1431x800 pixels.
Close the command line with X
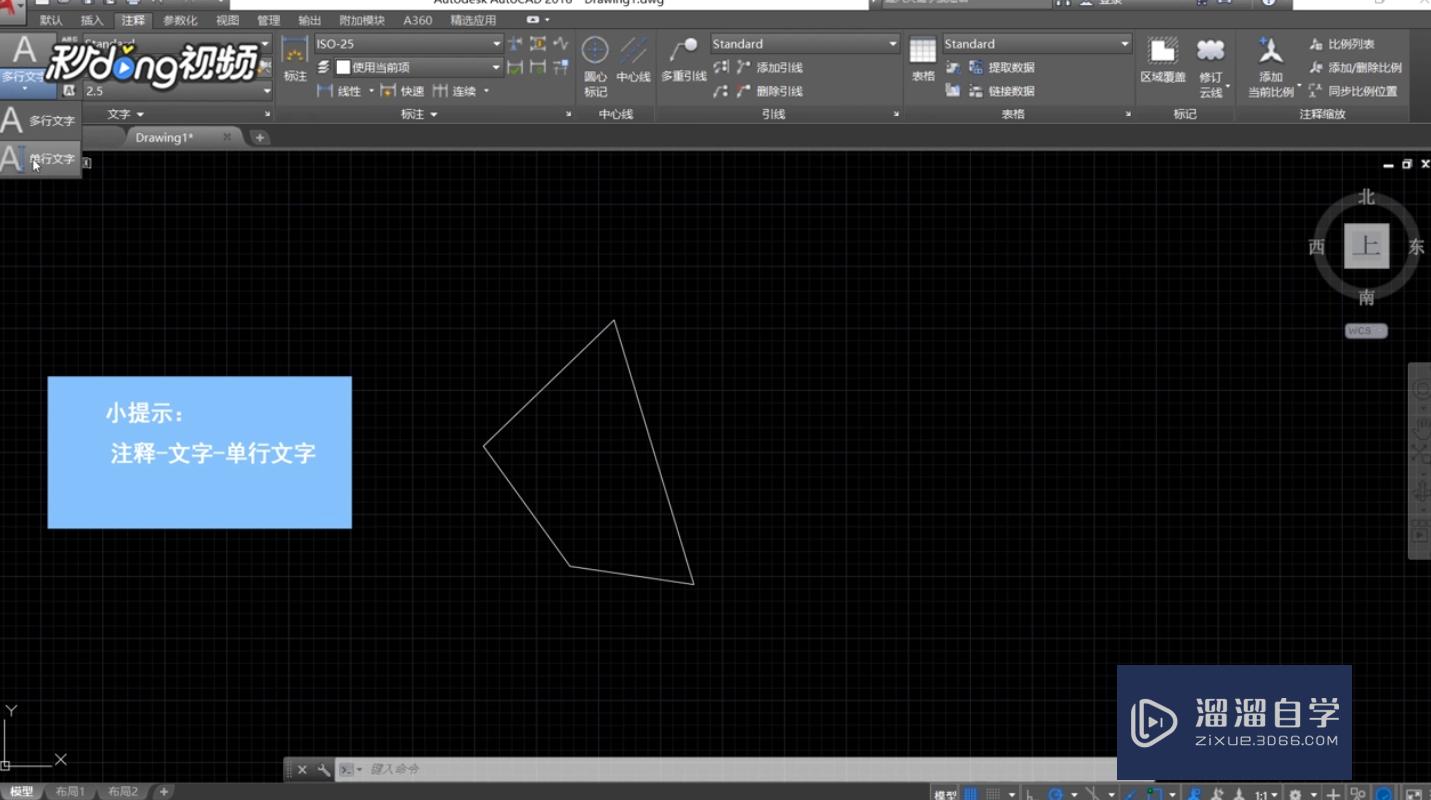click(x=302, y=770)
